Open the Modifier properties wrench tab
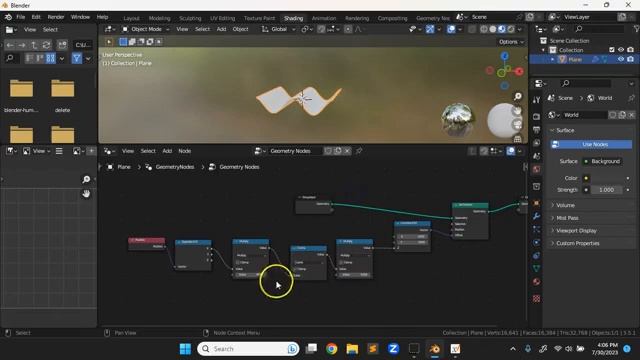This screenshot has height=360, width=640. click(x=536, y=216)
